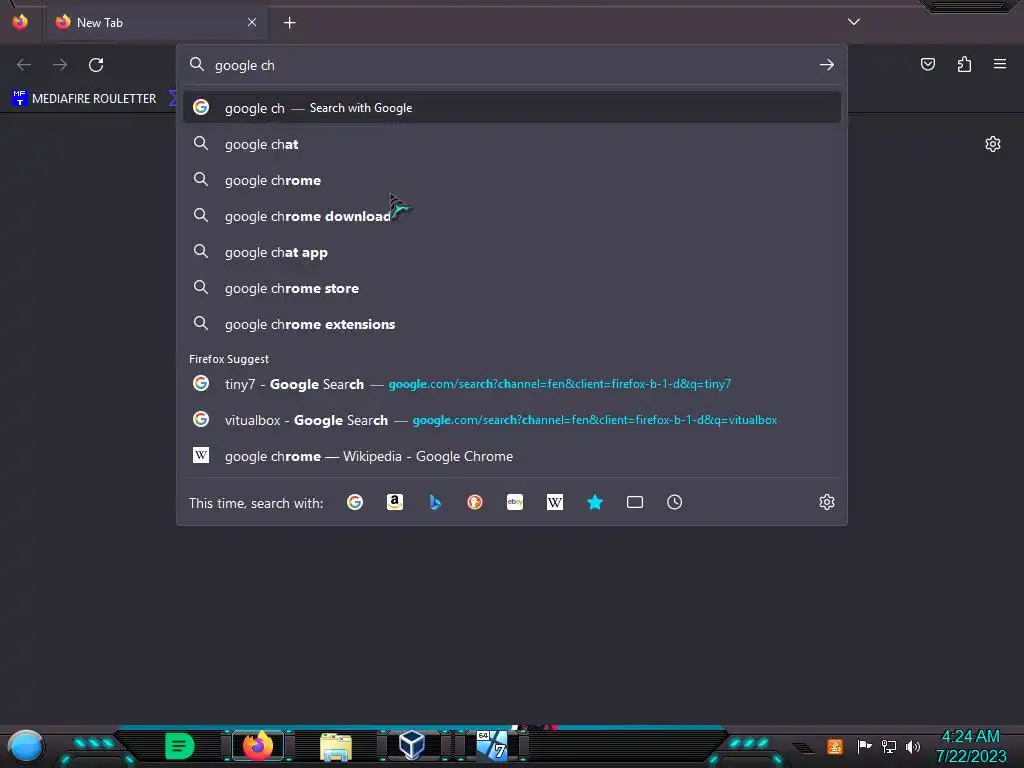Search this time with eBay icon
The height and width of the screenshot is (768, 1024).
515,502
